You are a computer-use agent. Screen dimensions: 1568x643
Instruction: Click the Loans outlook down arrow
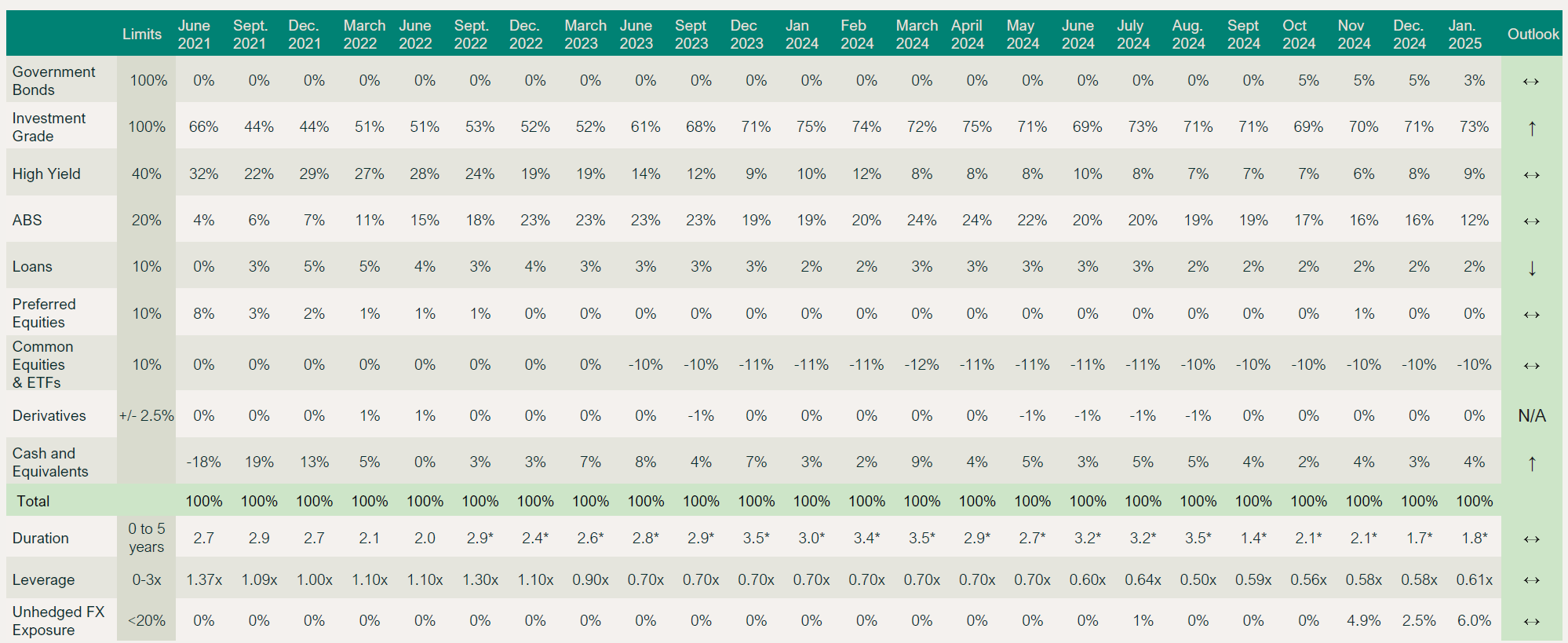pos(1532,268)
